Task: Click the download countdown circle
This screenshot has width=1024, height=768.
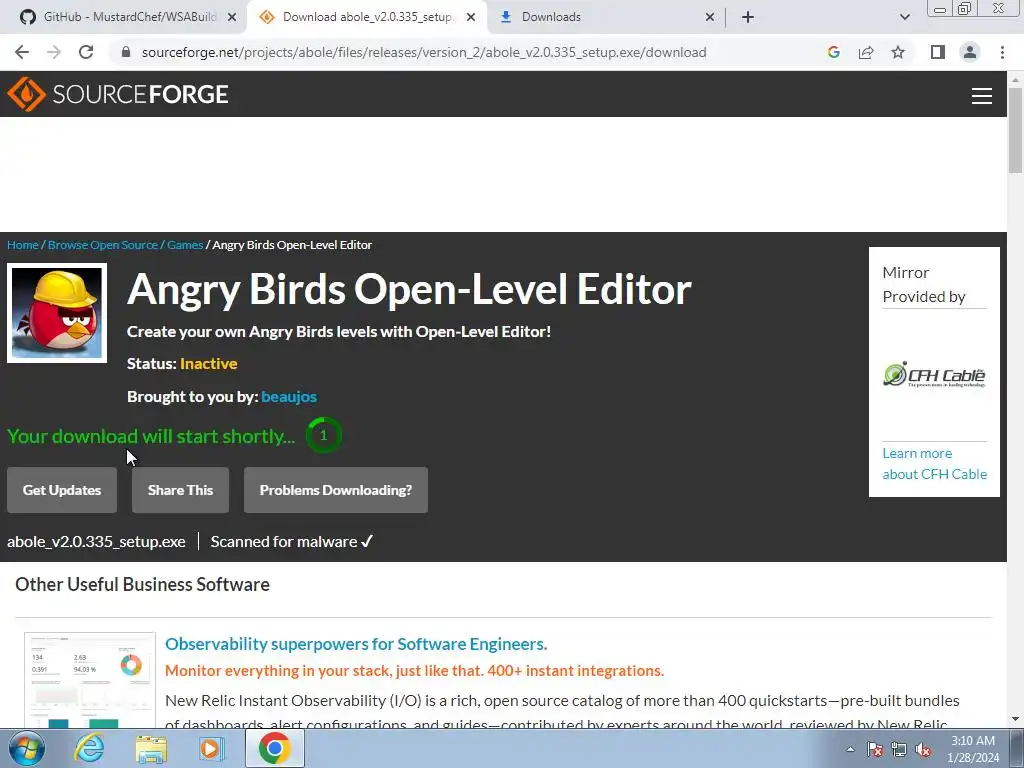Action: 323,435
